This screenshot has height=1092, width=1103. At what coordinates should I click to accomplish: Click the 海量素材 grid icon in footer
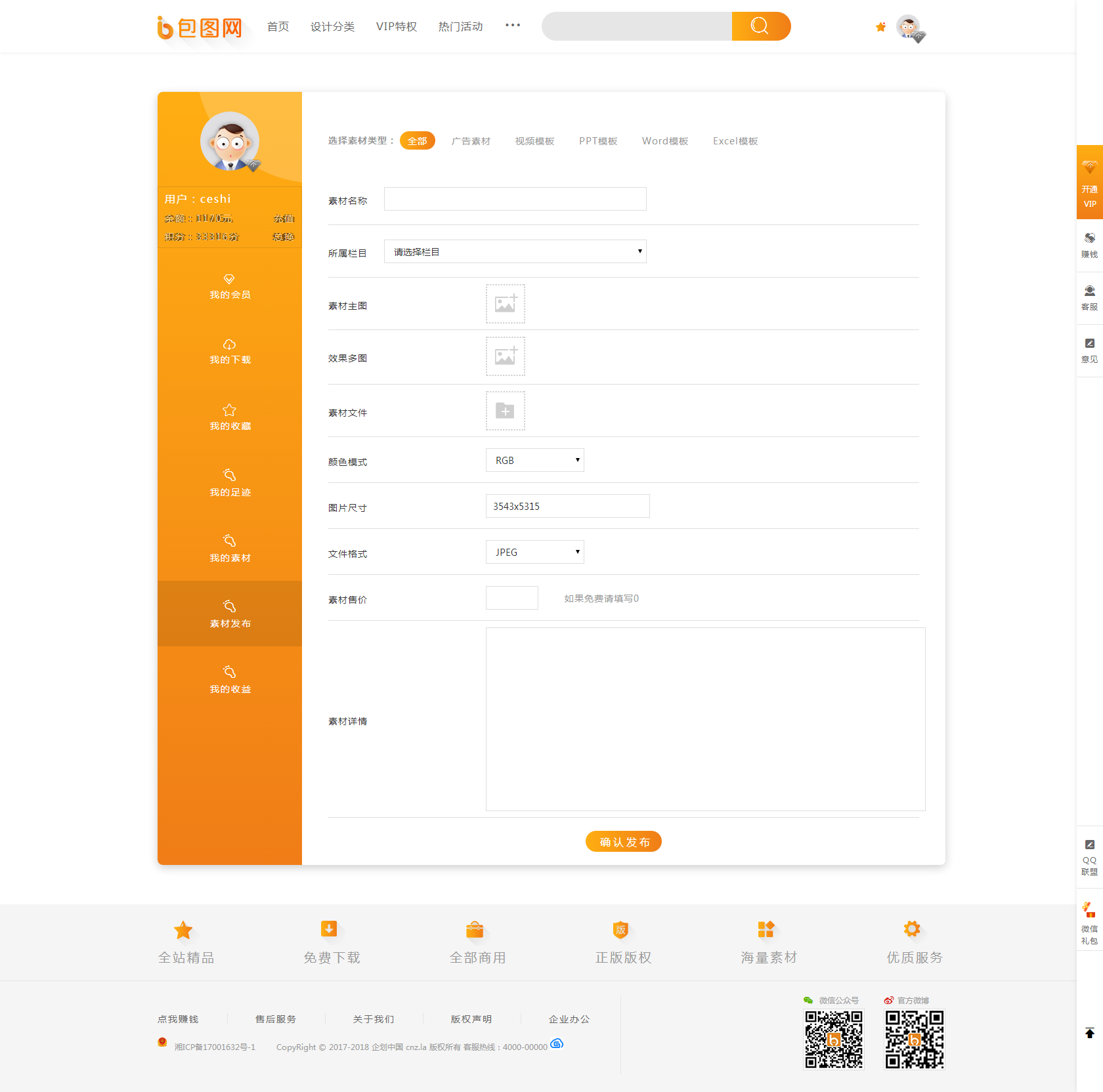pos(766,929)
